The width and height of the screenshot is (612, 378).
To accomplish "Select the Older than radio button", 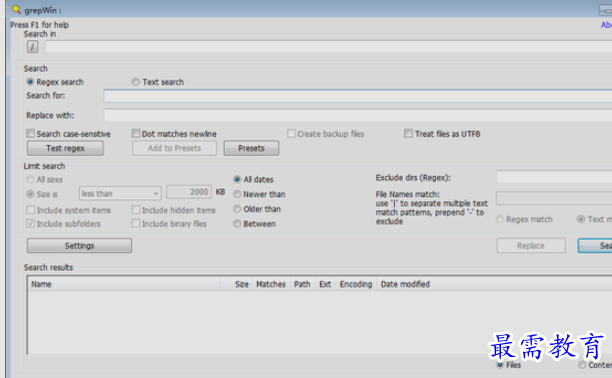I will pyautogui.click(x=237, y=209).
